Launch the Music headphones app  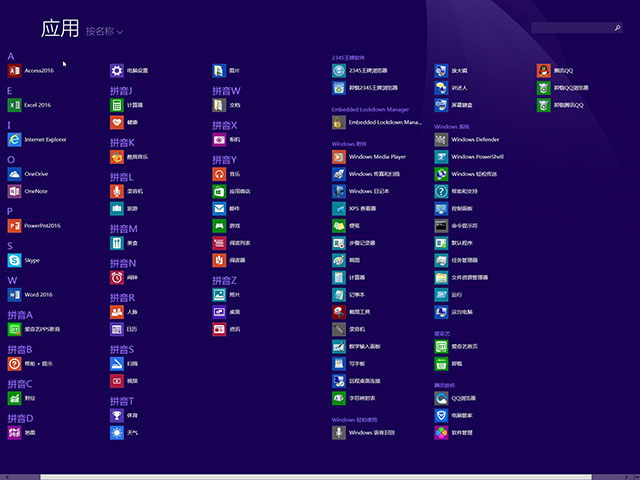click(x=227, y=174)
